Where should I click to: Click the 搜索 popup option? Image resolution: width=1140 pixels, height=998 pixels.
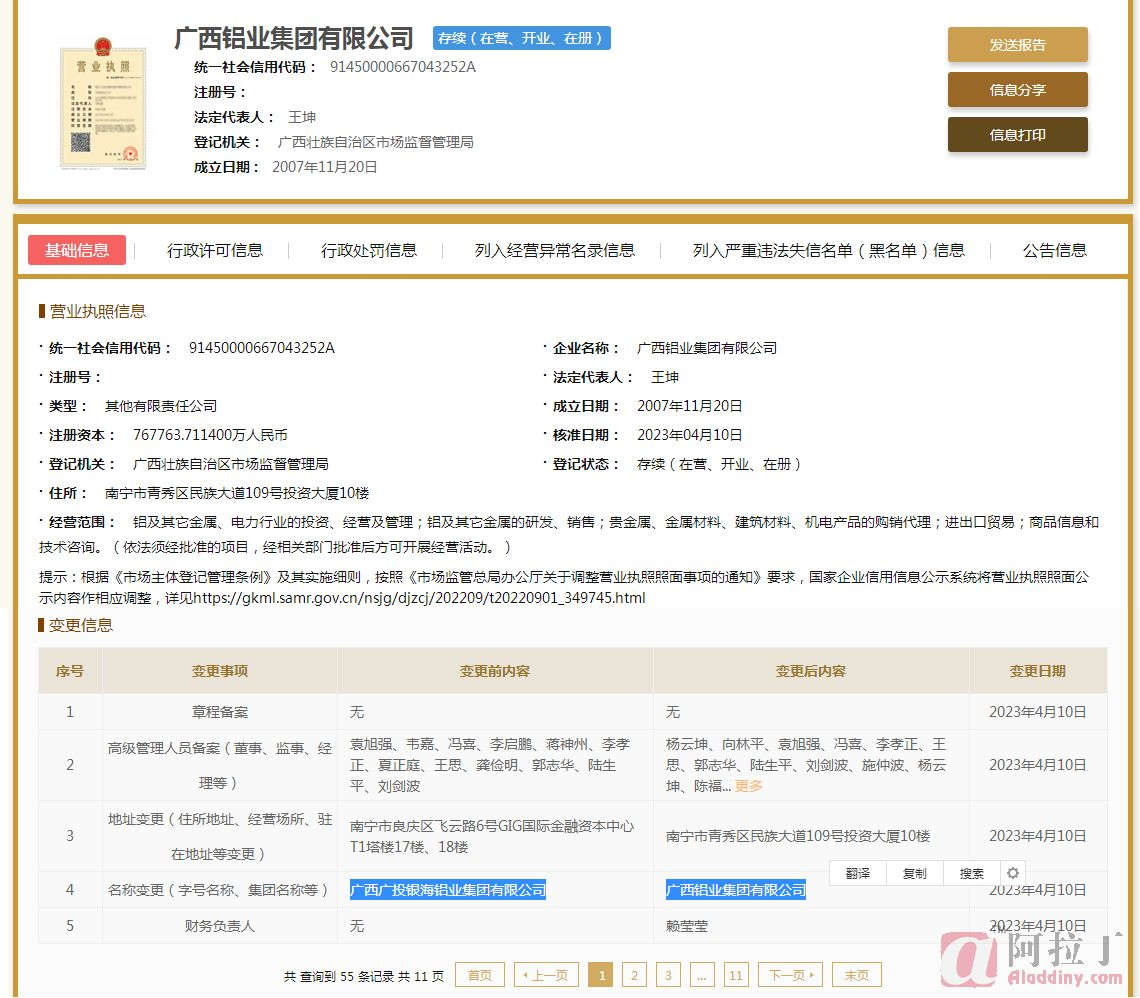tap(971, 874)
